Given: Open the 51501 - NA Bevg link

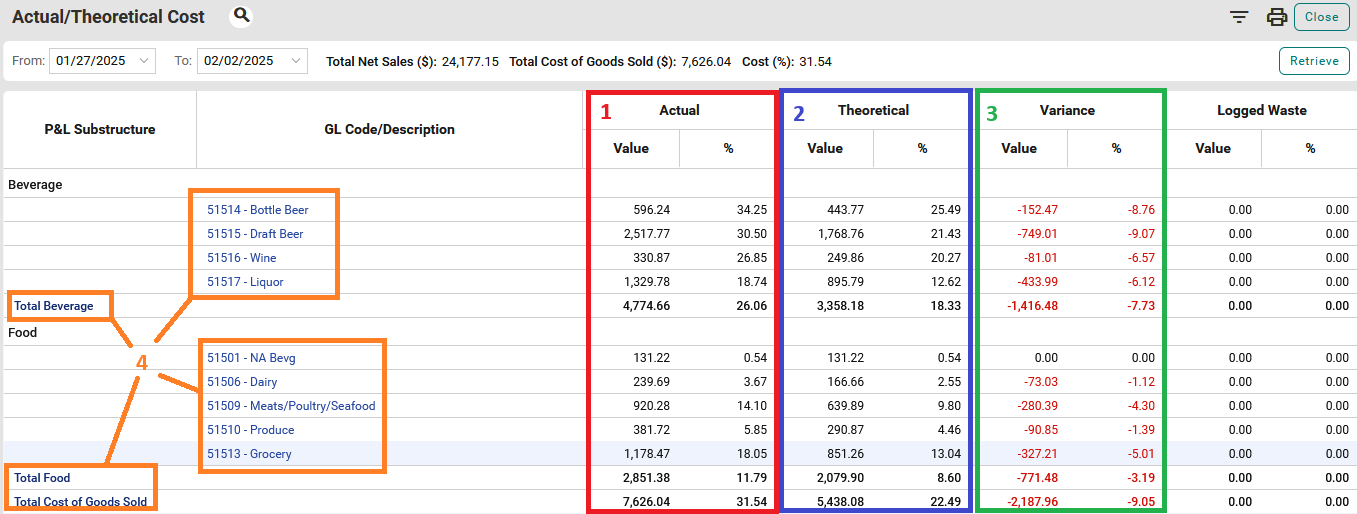Looking at the screenshot, I should (251, 358).
